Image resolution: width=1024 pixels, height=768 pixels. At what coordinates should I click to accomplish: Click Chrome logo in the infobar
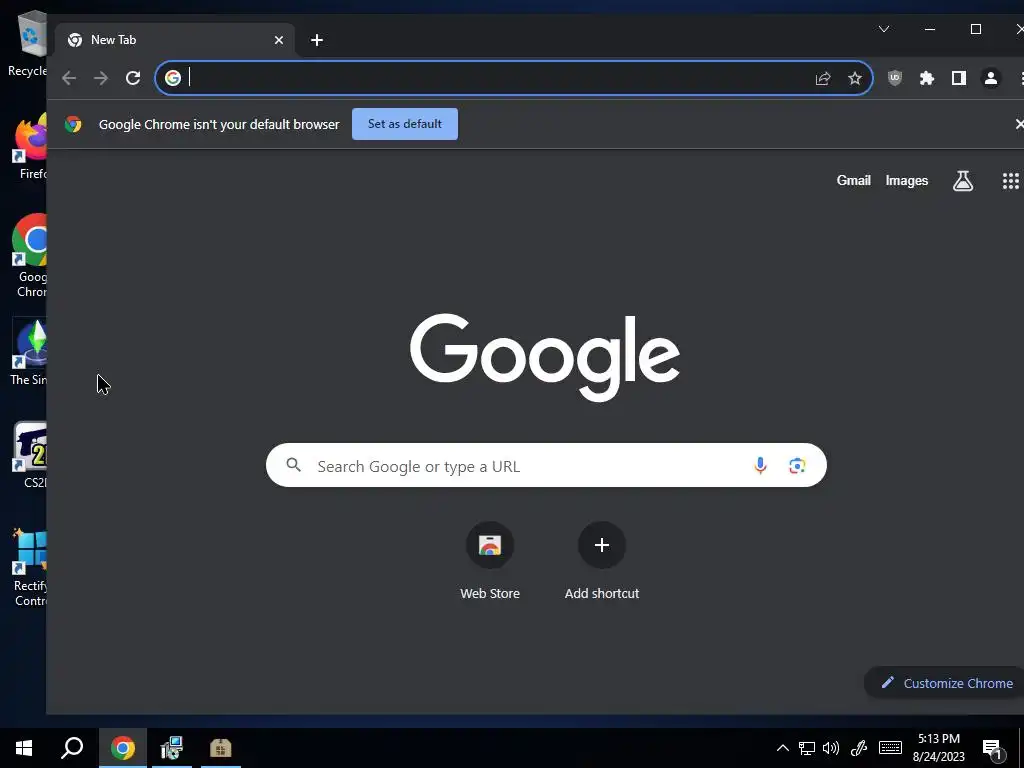[73, 124]
